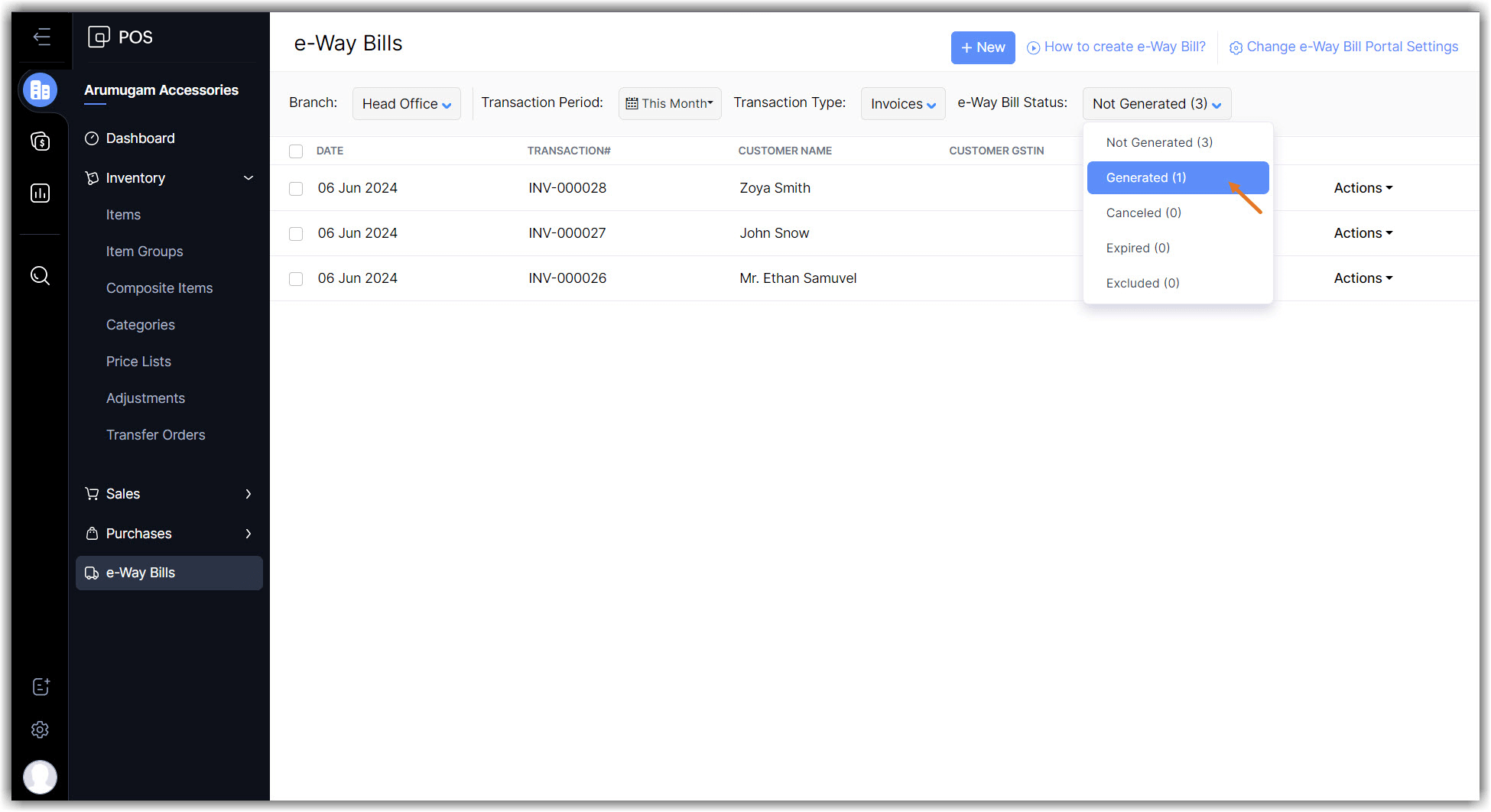The width and height of the screenshot is (1491, 812).
Task: Open the Head Office branch dropdown
Action: coord(406,104)
